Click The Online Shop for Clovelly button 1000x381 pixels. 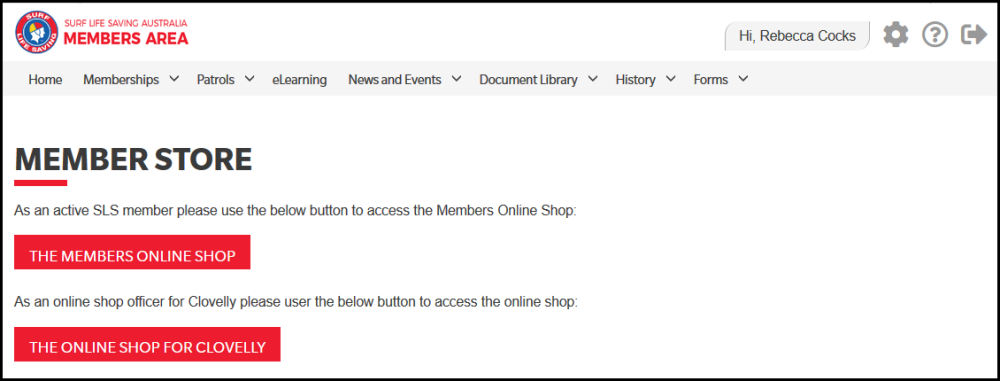point(147,345)
